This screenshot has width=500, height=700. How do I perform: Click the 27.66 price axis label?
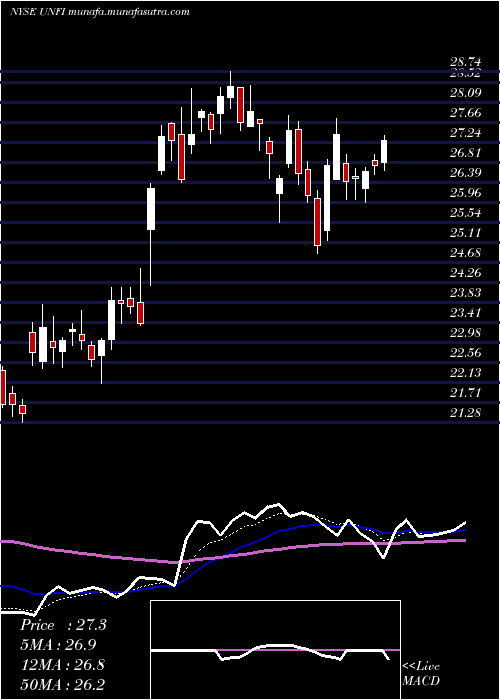465,112
